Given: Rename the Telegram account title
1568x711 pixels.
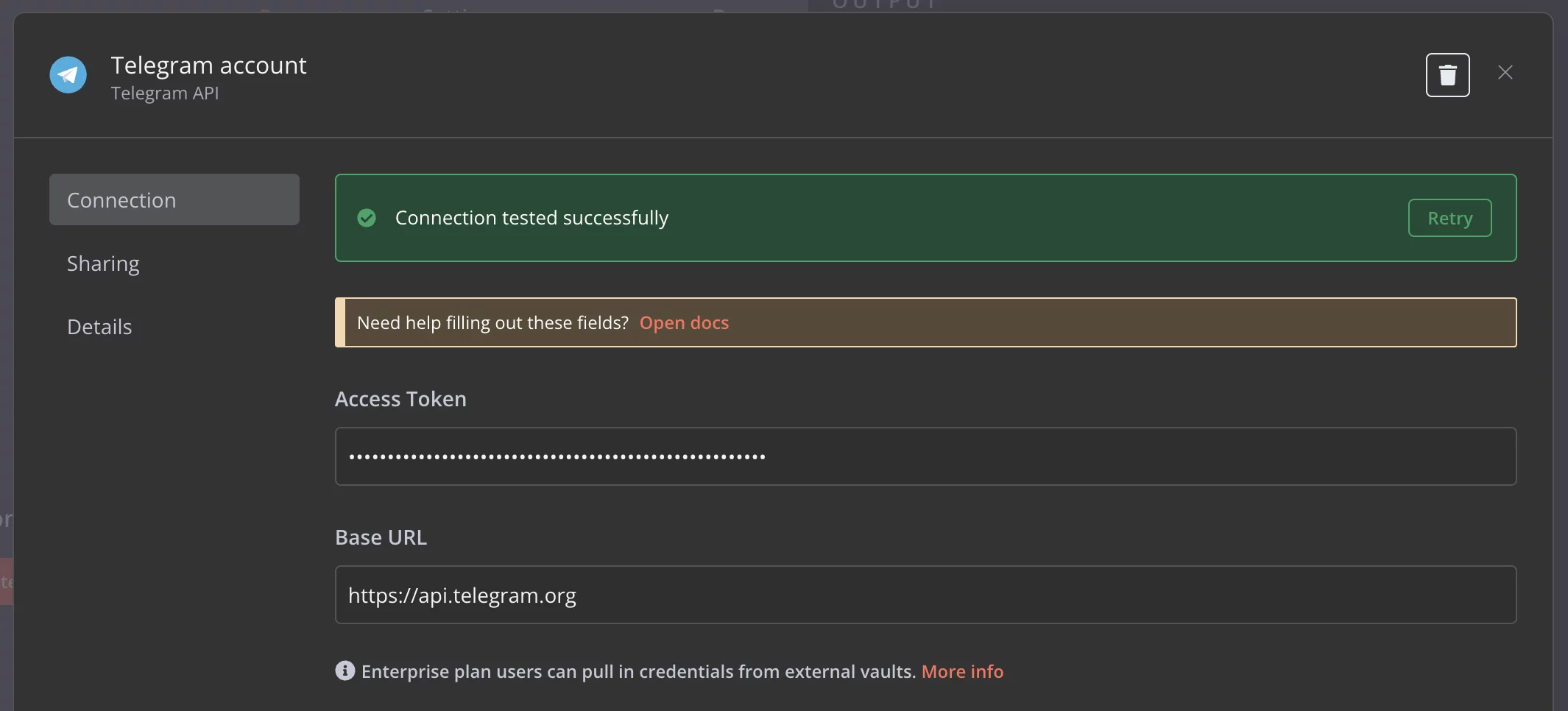Looking at the screenshot, I should [208, 66].
